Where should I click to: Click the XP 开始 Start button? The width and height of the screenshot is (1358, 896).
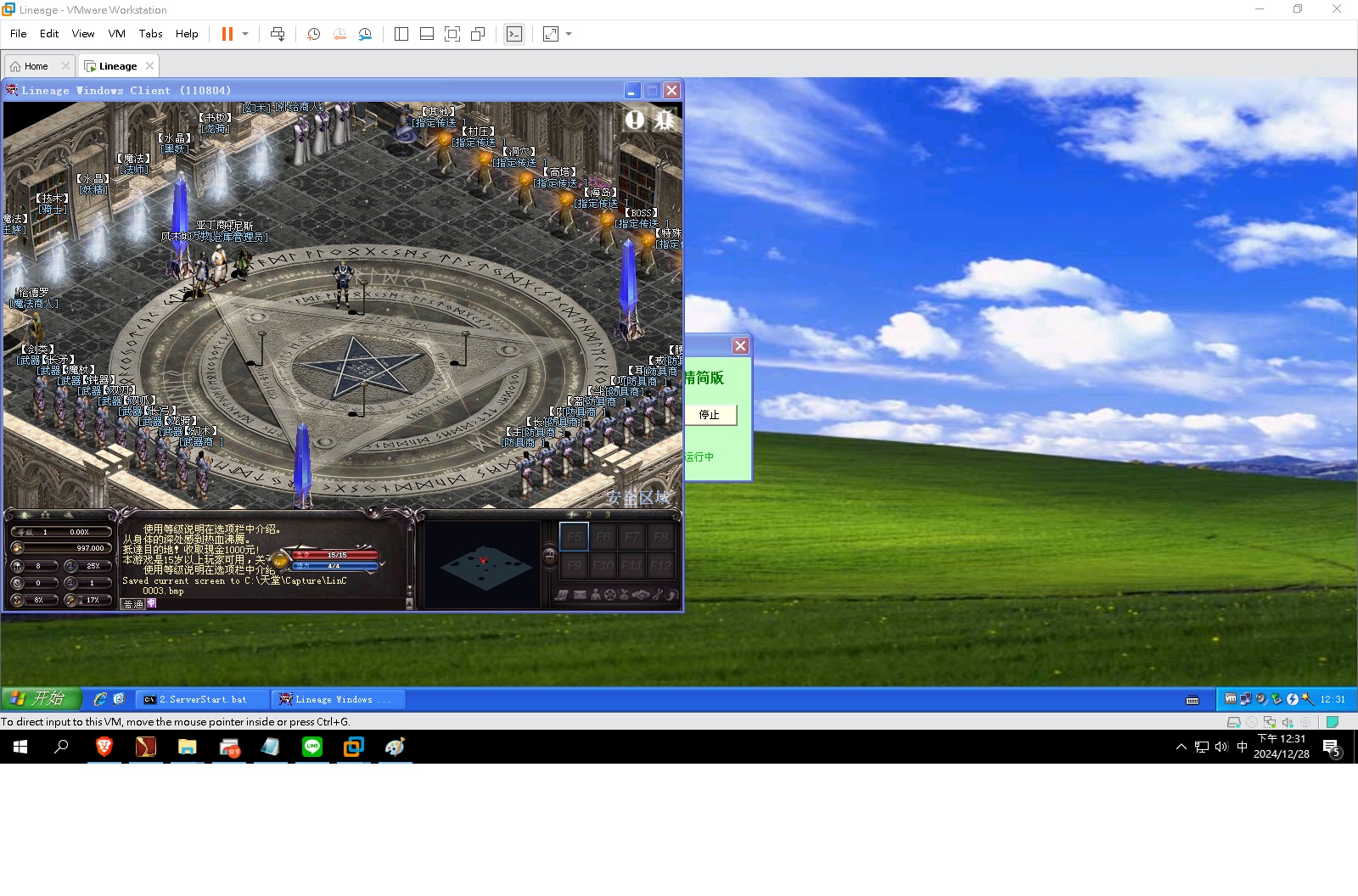[x=41, y=698]
